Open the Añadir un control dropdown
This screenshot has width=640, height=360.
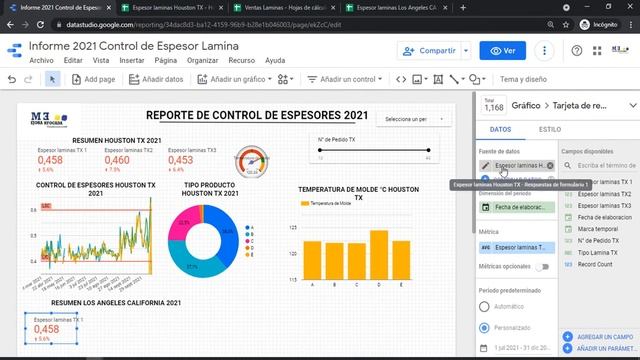pyautogui.click(x=345, y=79)
